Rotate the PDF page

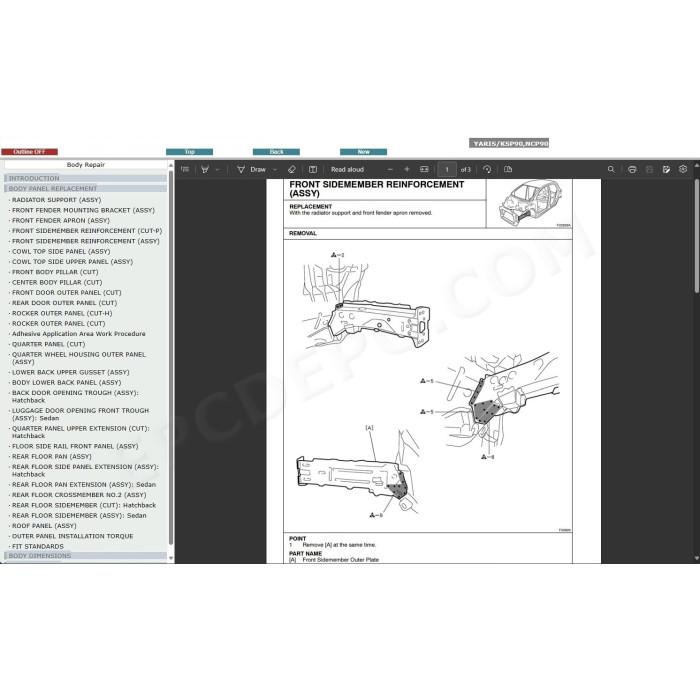pos(487,169)
